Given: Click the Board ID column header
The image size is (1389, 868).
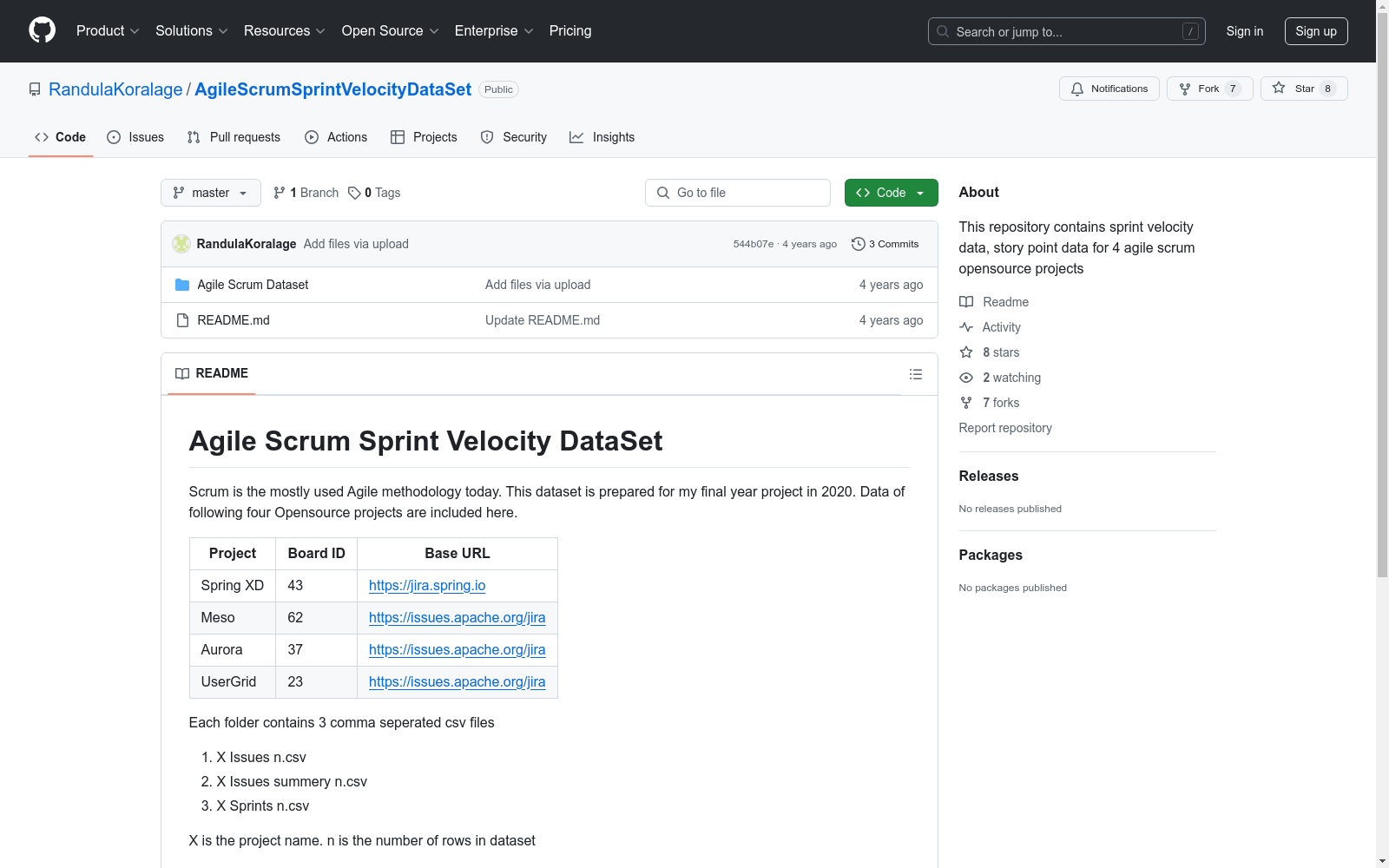Looking at the screenshot, I should pyautogui.click(x=317, y=553).
